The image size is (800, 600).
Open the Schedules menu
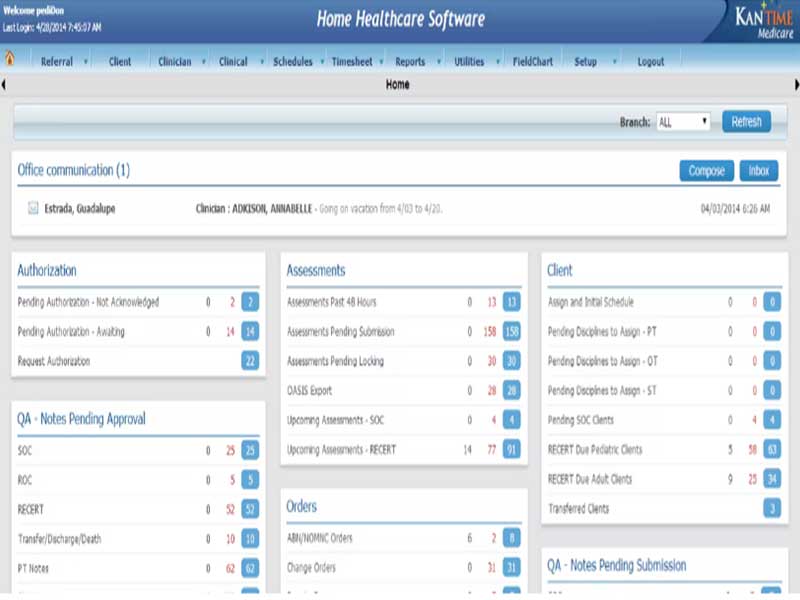click(x=292, y=62)
